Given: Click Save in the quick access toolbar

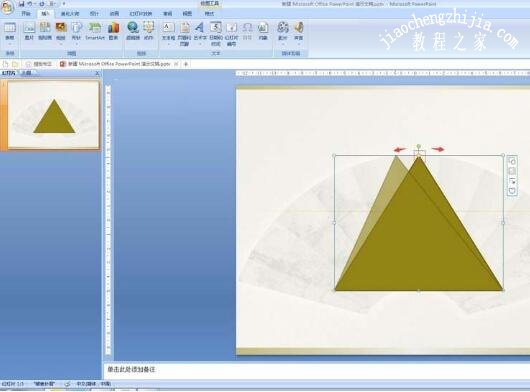Looking at the screenshot, I should pos(22,4).
